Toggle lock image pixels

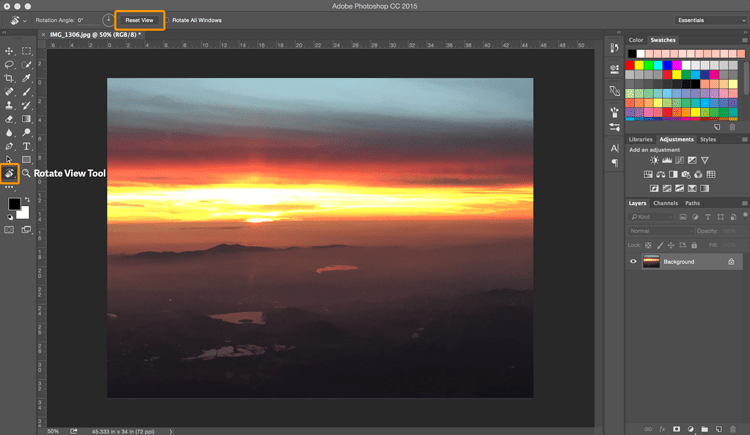click(660, 245)
